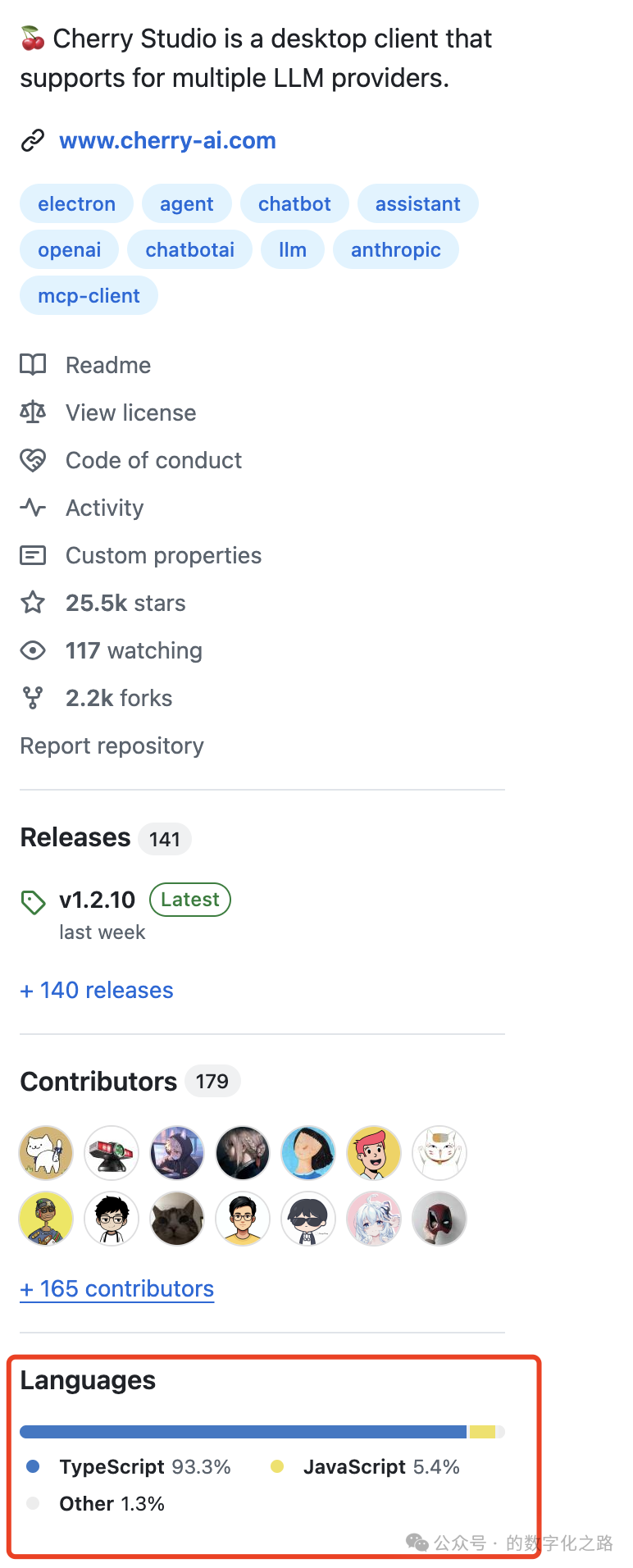Click the fork icon next to 2.2k forks
Viewport: 633px width, 1568px height.
click(33, 698)
